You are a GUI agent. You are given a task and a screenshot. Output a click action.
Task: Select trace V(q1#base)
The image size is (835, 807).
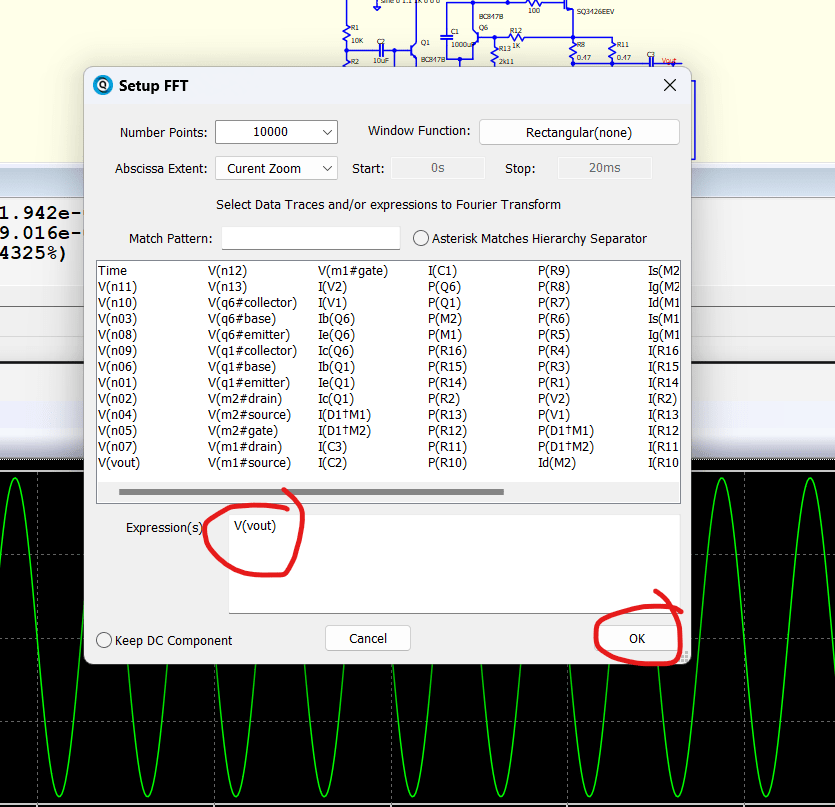click(x=242, y=366)
